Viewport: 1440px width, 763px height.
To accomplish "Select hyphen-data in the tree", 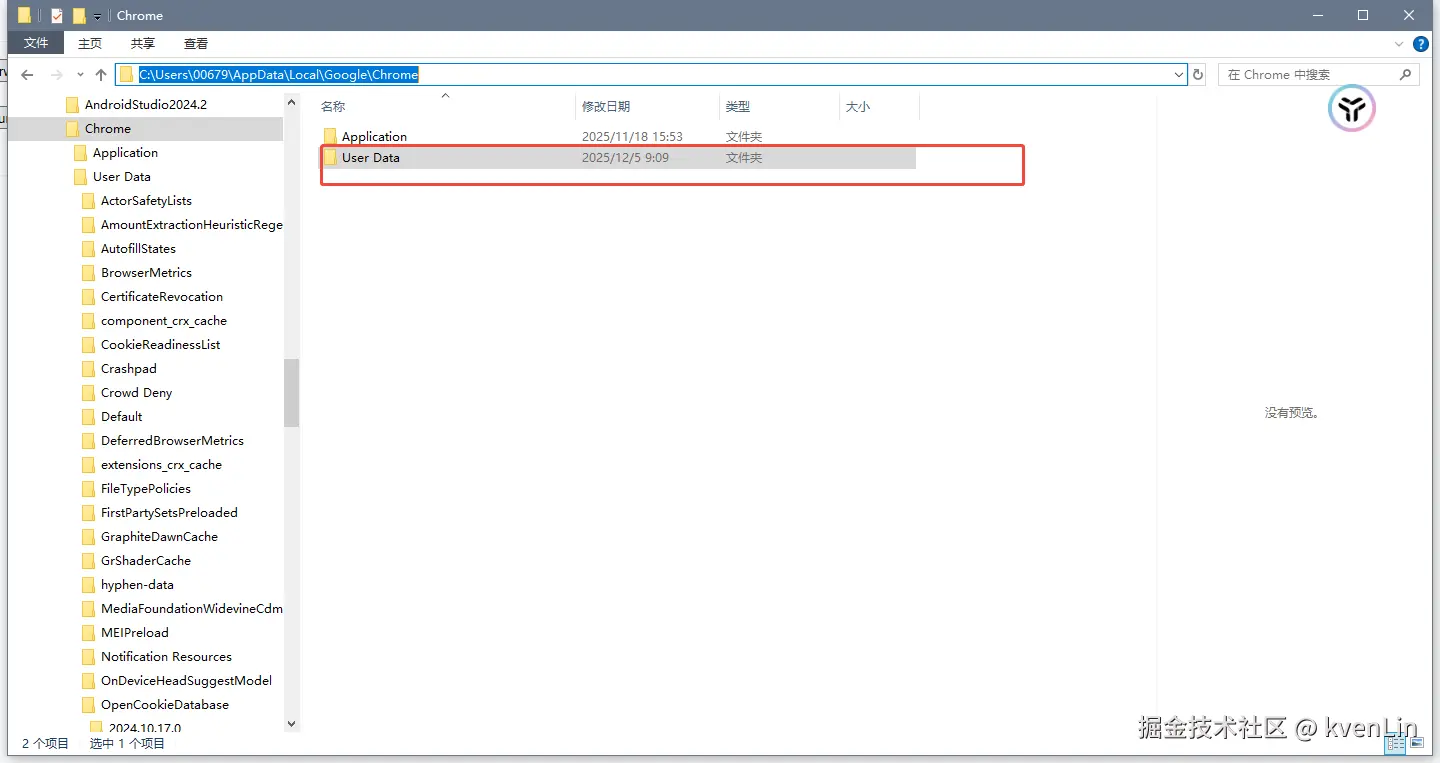I will [x=137, y=584].
